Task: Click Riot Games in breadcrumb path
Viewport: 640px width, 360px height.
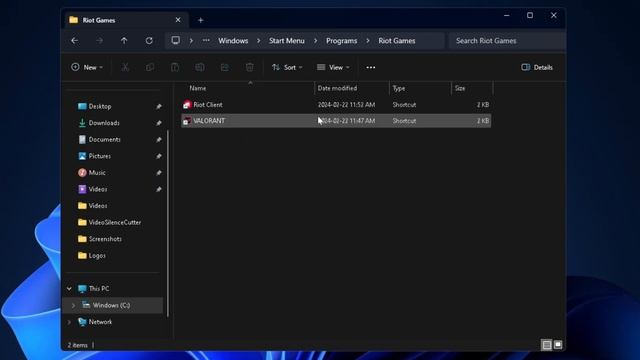Action: 397,41
